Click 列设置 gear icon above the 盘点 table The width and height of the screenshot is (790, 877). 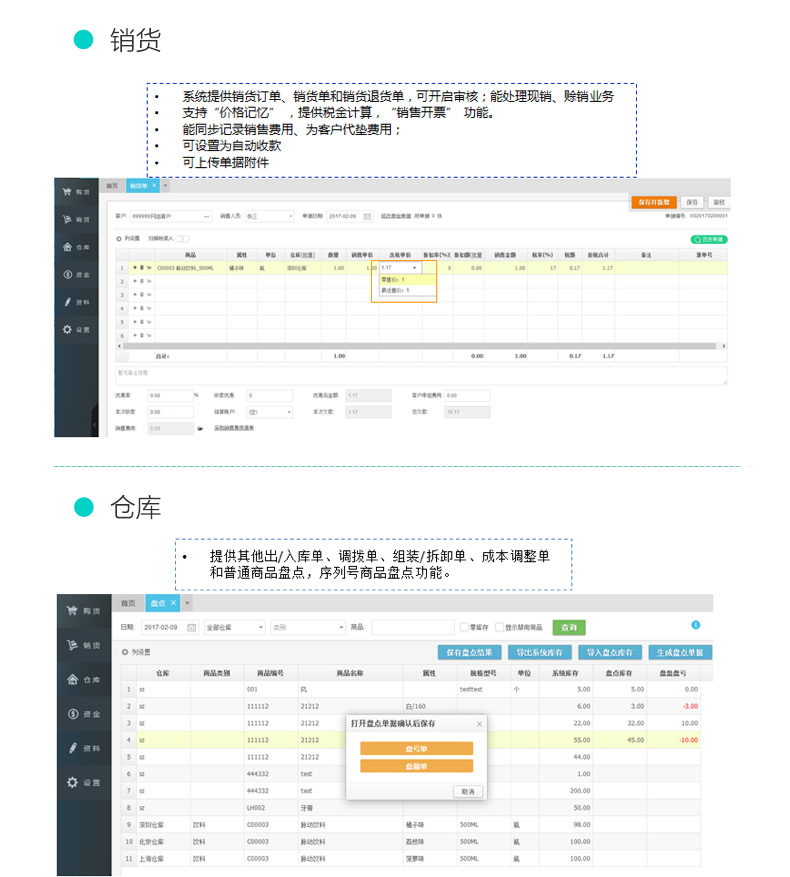tap(126, 652)
